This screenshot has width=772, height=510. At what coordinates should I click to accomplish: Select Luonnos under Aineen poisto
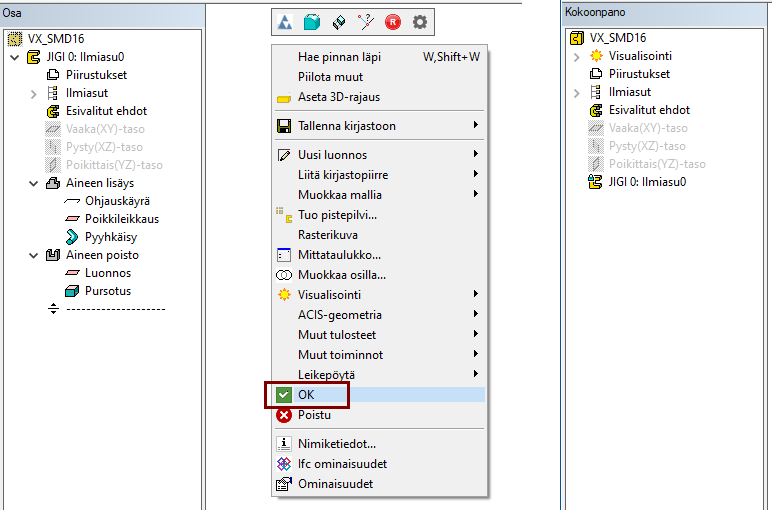coord(108,273)
